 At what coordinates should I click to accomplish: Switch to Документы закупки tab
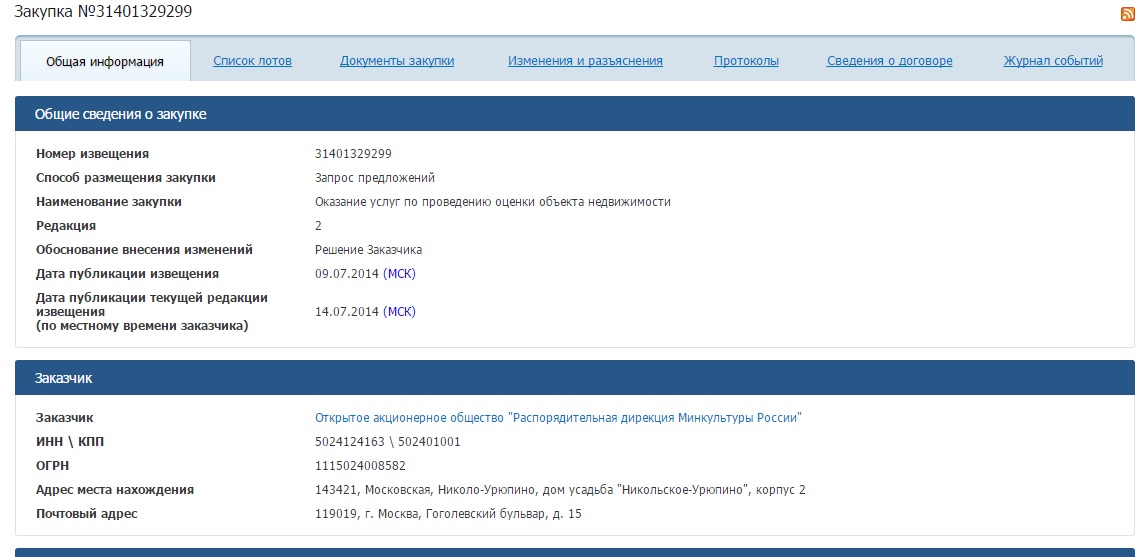[397, 61]
